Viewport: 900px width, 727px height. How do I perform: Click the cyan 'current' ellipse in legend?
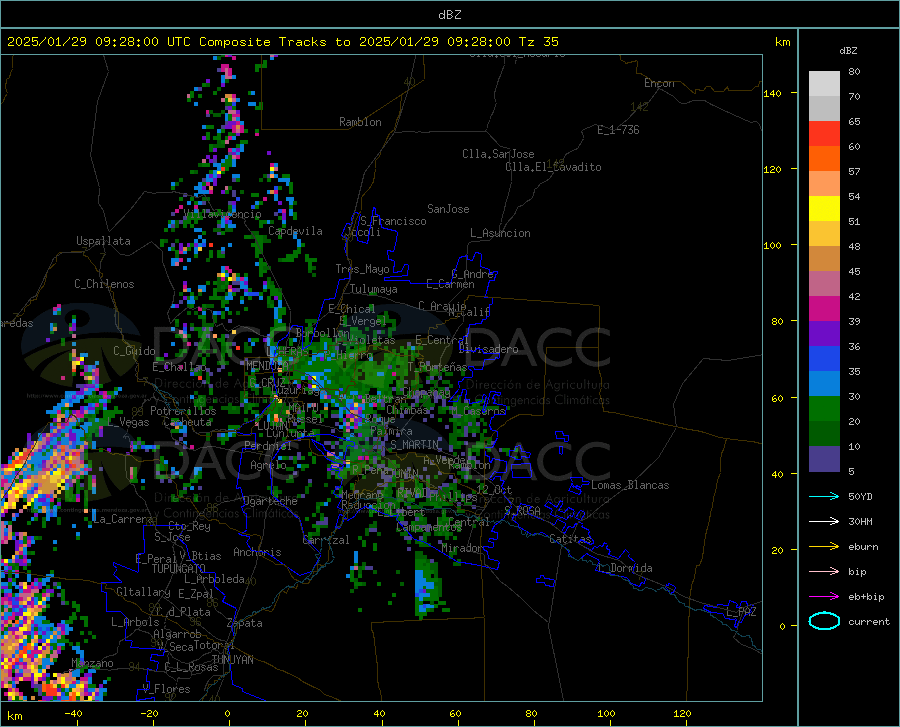824,621
